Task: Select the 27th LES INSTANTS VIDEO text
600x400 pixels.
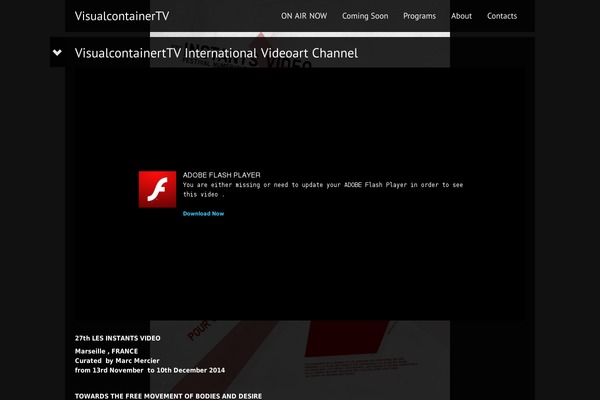Action: (117, 338)
